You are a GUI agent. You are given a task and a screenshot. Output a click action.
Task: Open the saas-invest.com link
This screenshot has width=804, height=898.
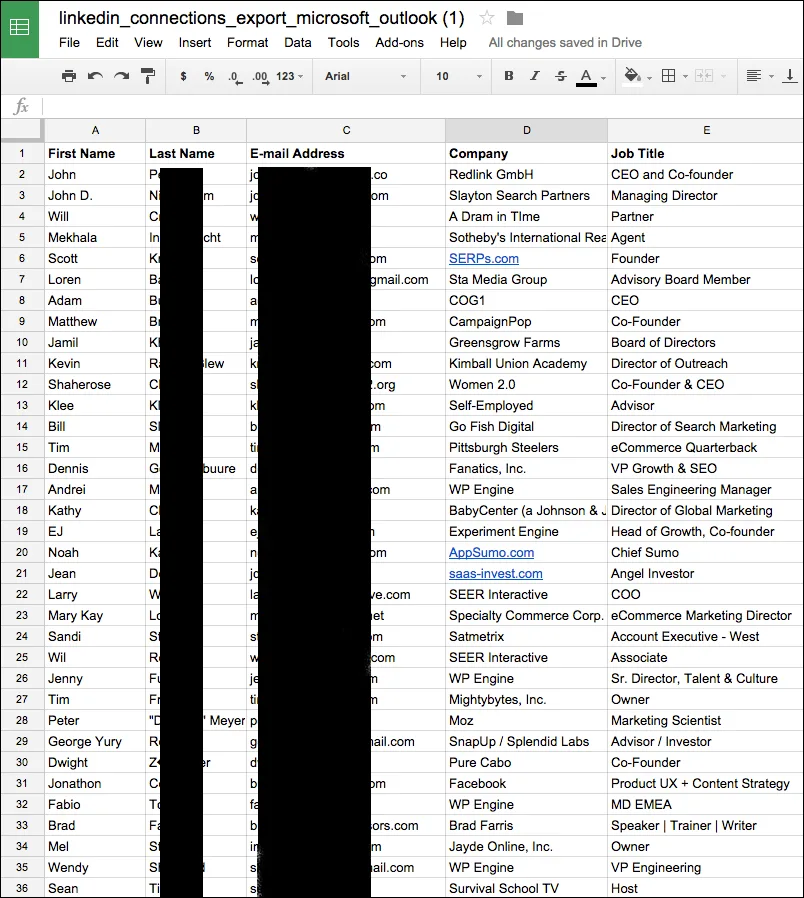496,573
